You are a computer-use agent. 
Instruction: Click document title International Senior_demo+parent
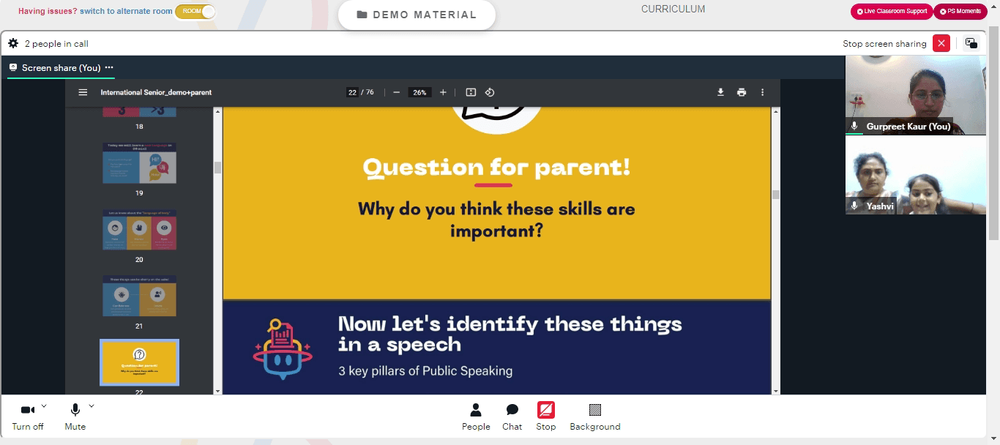[x=156, y=92]
